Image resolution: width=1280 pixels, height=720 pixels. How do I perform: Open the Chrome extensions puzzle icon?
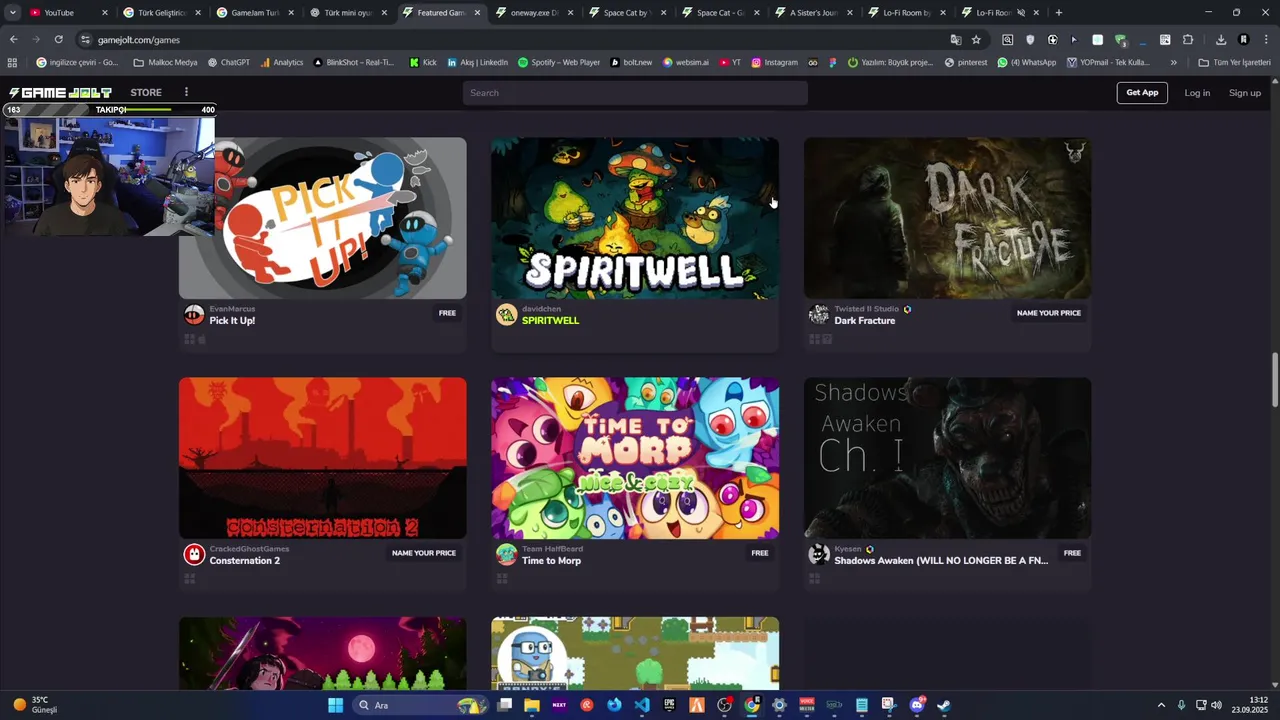(1188, 39)
